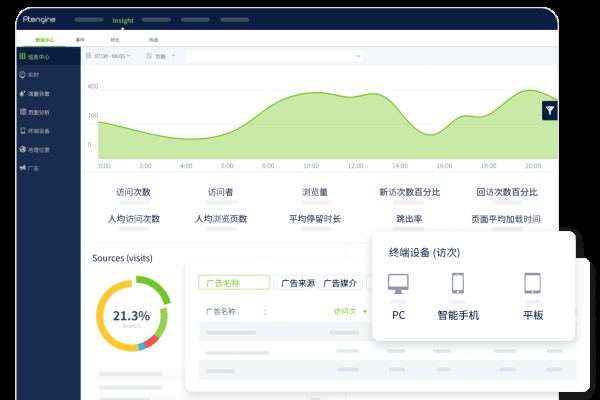Sort table by 访问次 column arrow
The image size is (600, 400).
coord(366,312)
